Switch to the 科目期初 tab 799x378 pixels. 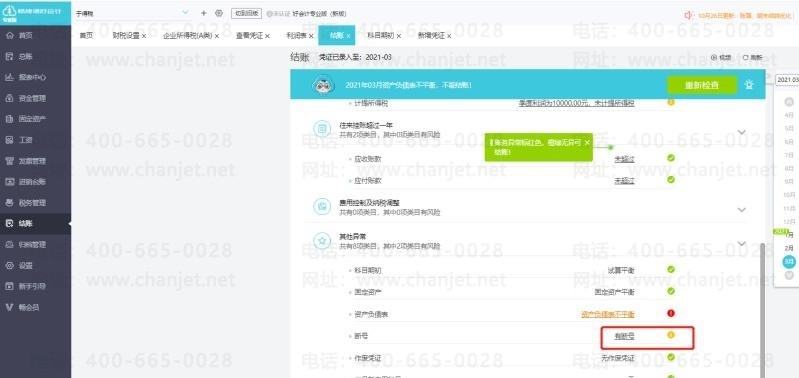tap(381, 36)
